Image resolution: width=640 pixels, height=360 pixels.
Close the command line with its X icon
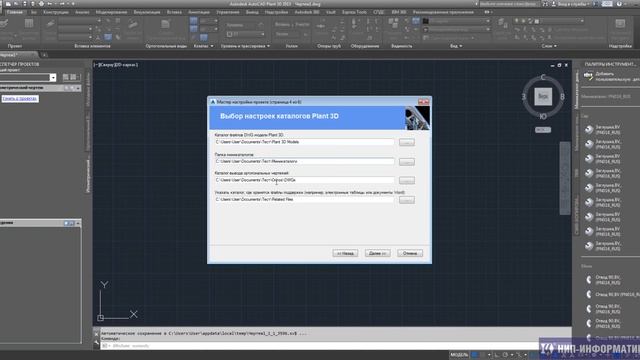click(x=96, y=334)
